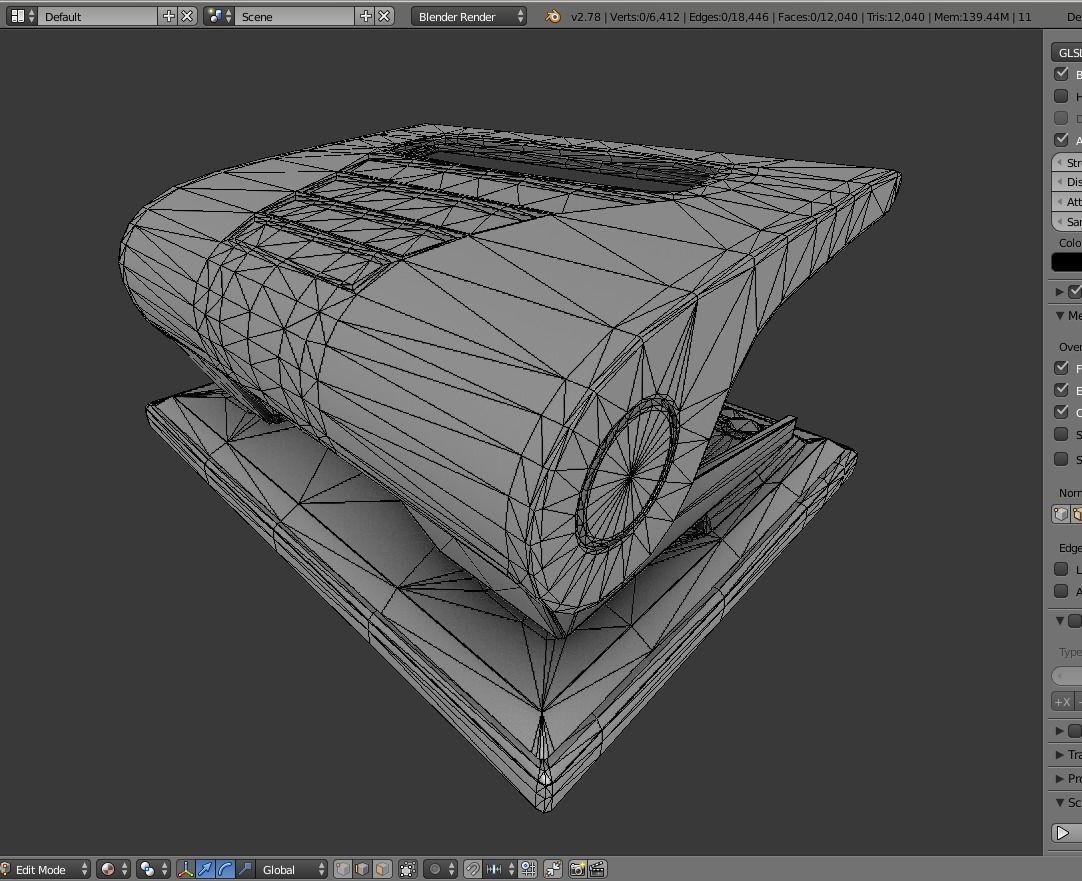This screenshot has width=1082, height=881.
Task: Delete the Default screen layout with its X
Action: pyautogui.click(x=187, y=16)
